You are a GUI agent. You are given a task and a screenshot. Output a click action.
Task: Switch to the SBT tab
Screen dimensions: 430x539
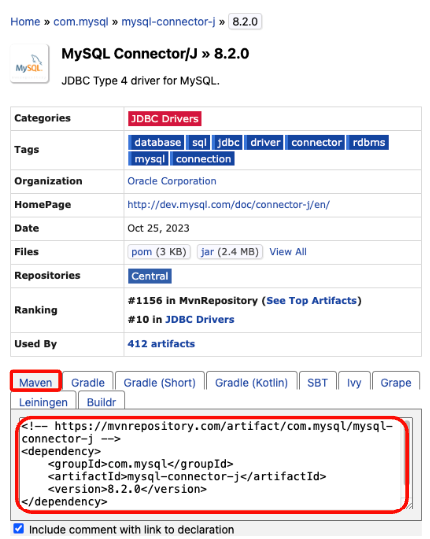[318, 382]
